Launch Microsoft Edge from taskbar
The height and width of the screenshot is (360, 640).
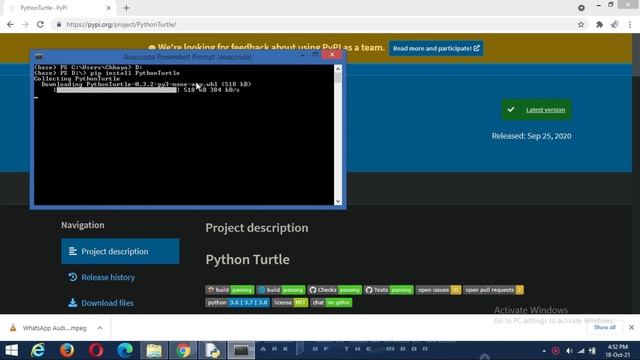tap(125, 351)
